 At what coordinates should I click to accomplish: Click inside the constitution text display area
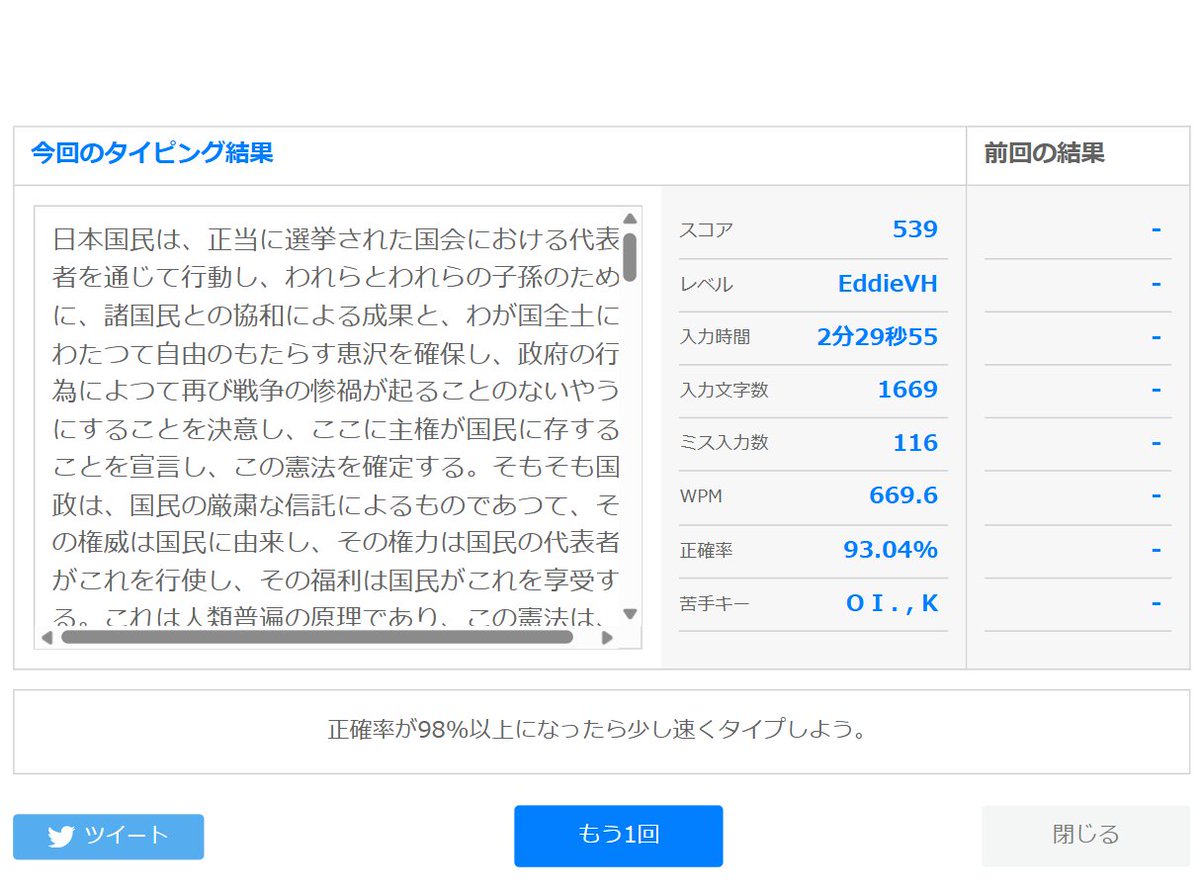tap(330, 420)
